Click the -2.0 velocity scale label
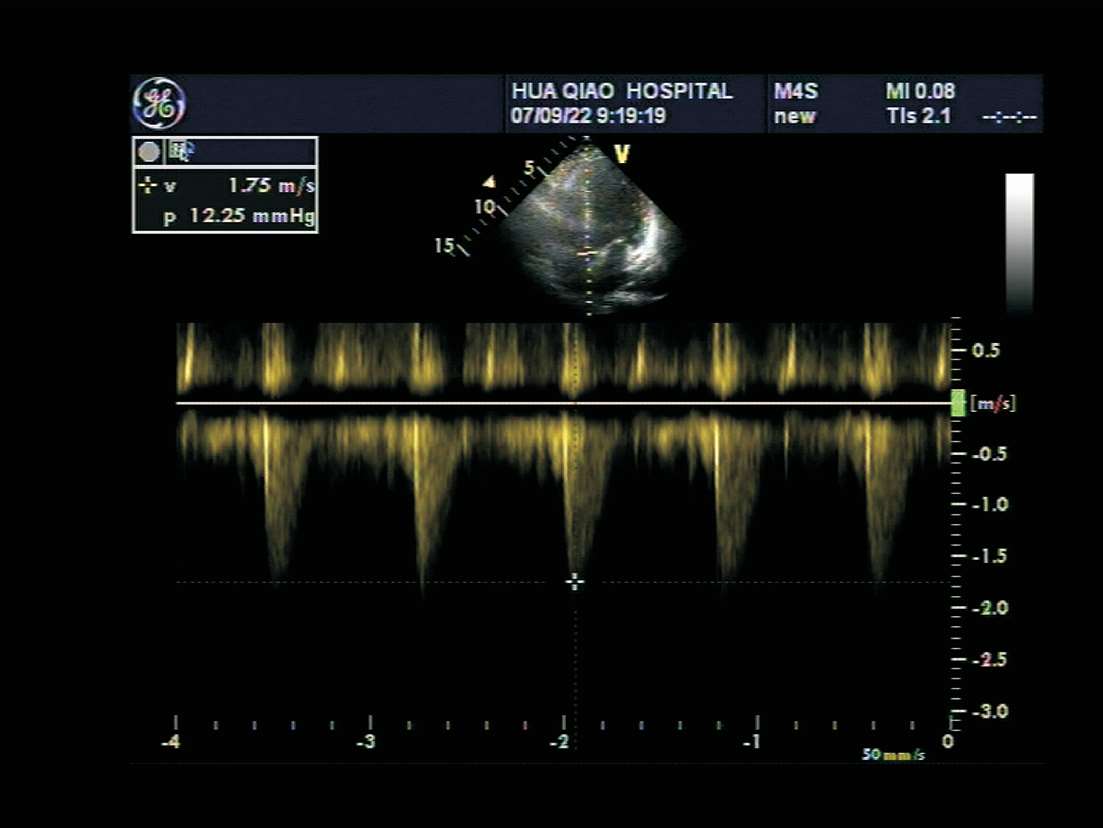 [990, 608]
